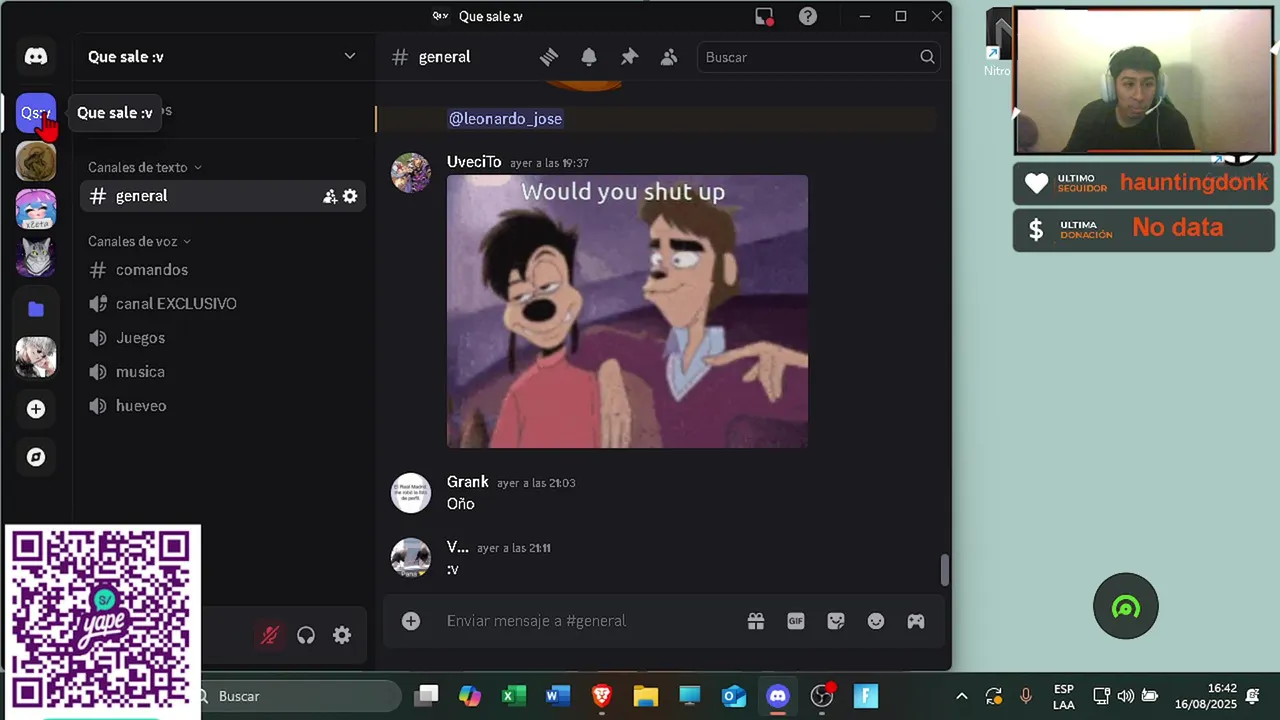Image resolution: width=1280 pixels, height=720 pixels.
Task: Open the threads icon in channel header
Action: tap(549, 57)
